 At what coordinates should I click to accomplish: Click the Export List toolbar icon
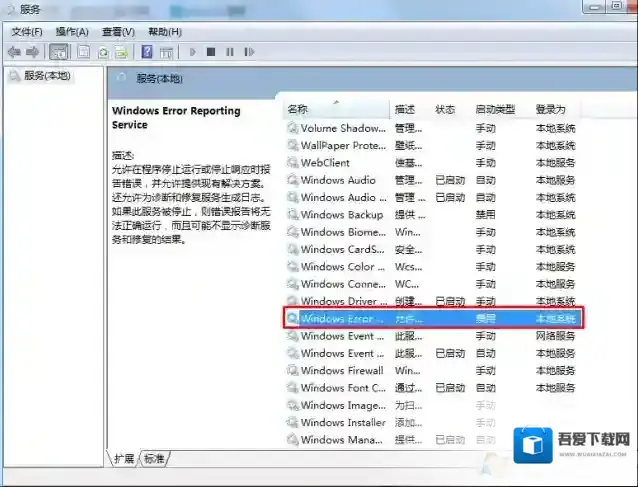(121, 52)
